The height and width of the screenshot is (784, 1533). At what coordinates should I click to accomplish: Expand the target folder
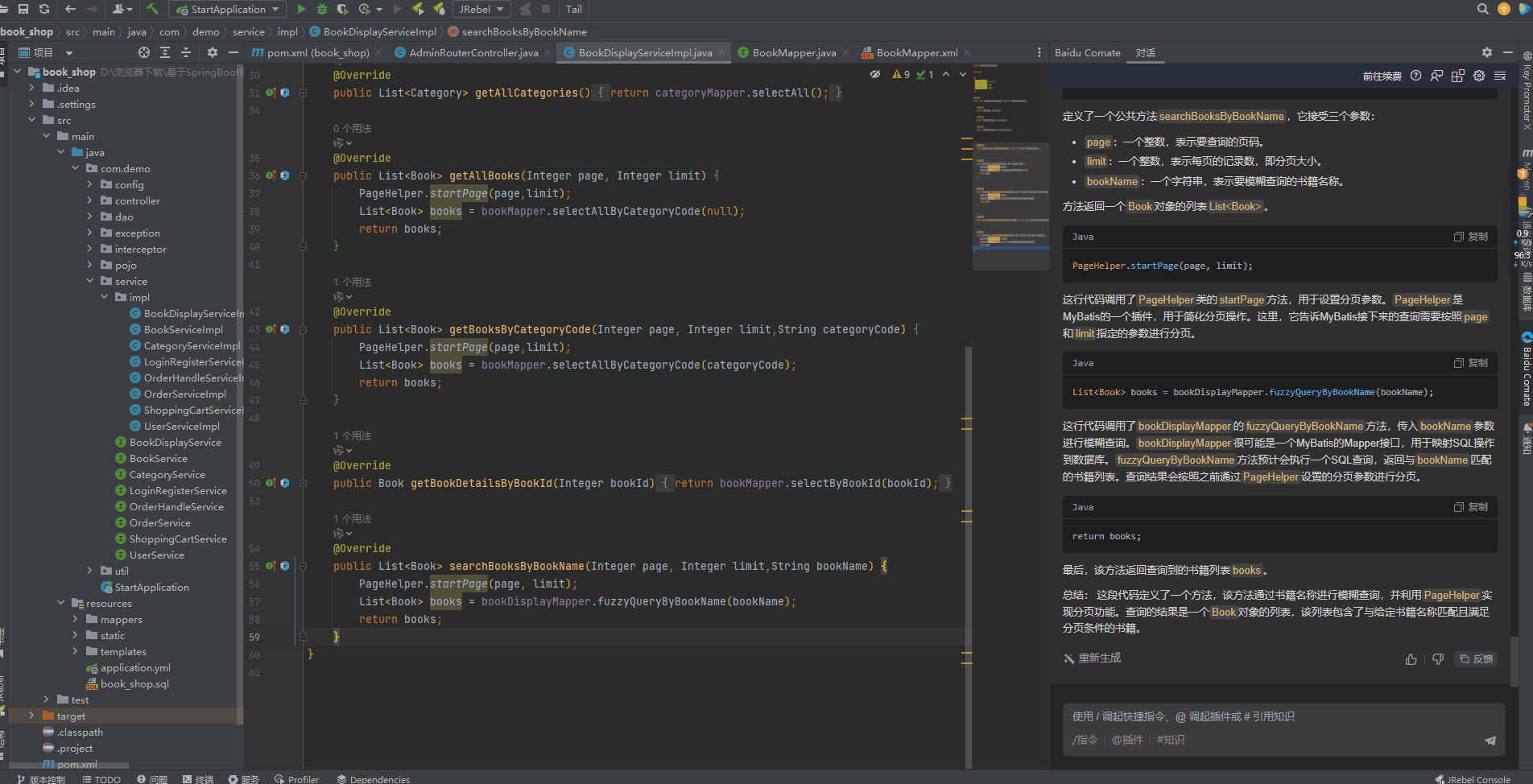pos(31,716)
